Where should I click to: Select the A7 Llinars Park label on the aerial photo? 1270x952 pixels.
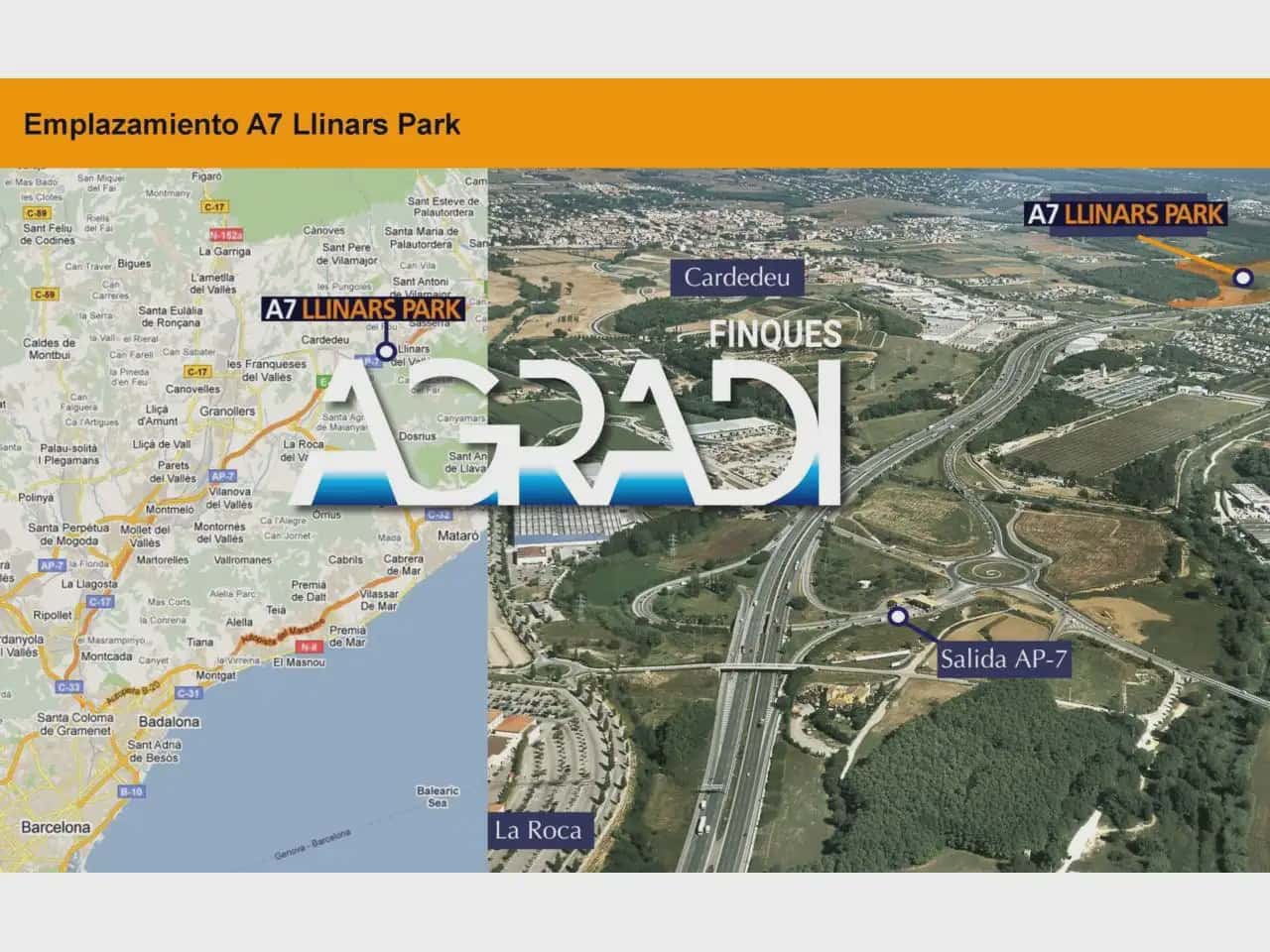pos(1126,214)
